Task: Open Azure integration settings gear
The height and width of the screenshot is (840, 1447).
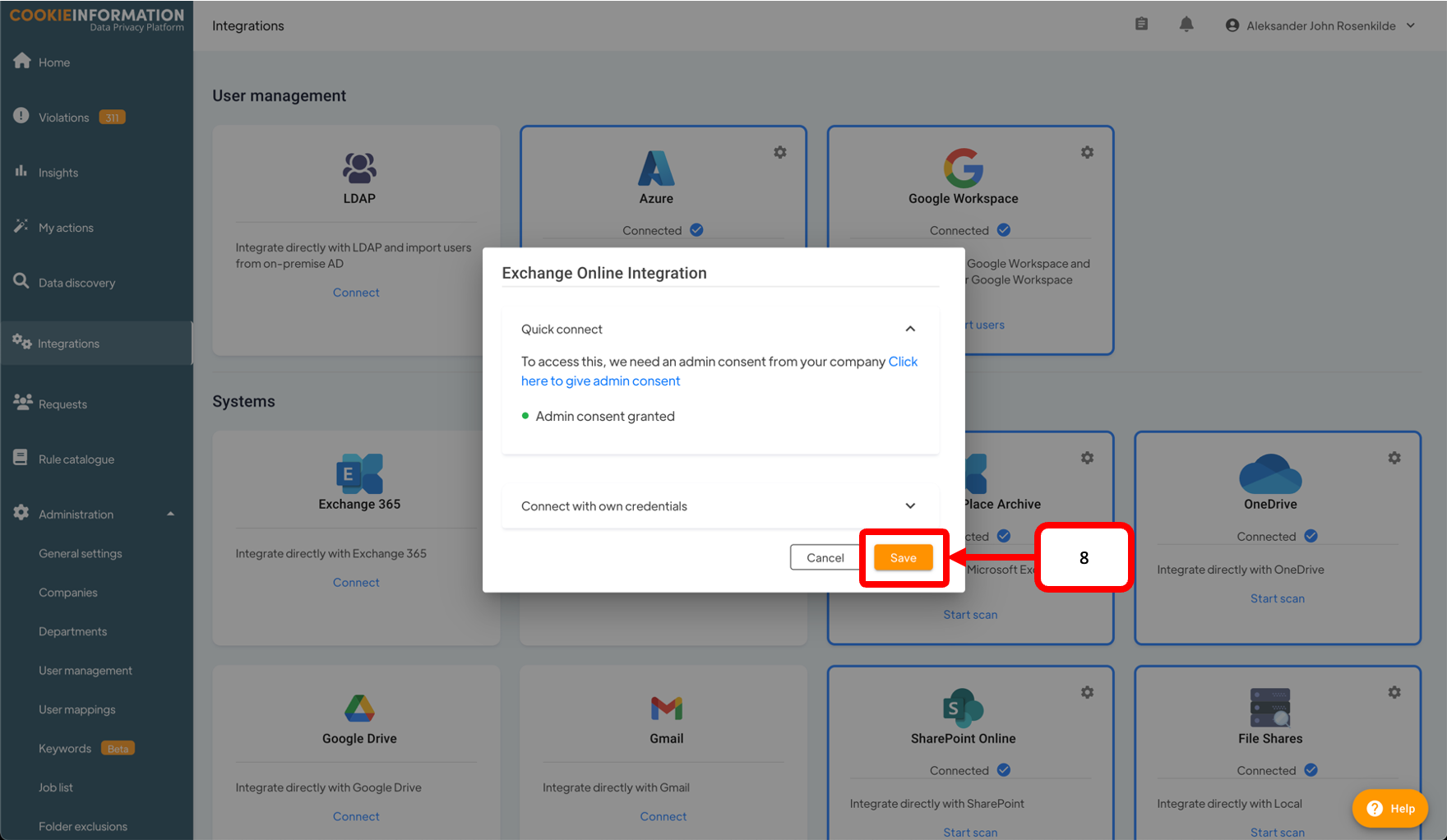Action: pos(779,152)
